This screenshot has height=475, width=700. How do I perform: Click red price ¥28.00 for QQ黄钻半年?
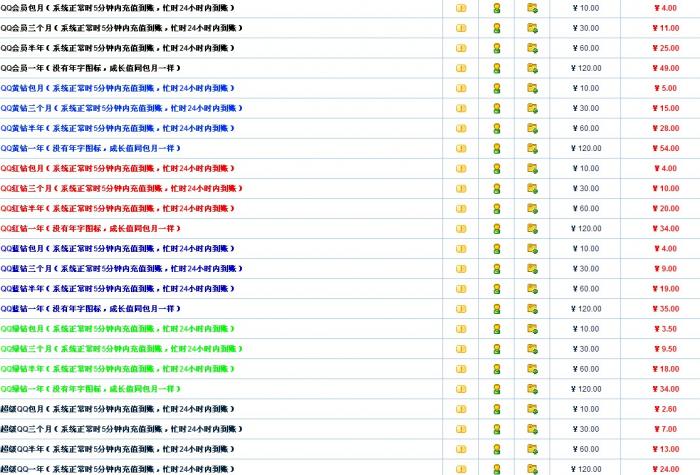tap(666, 129)
